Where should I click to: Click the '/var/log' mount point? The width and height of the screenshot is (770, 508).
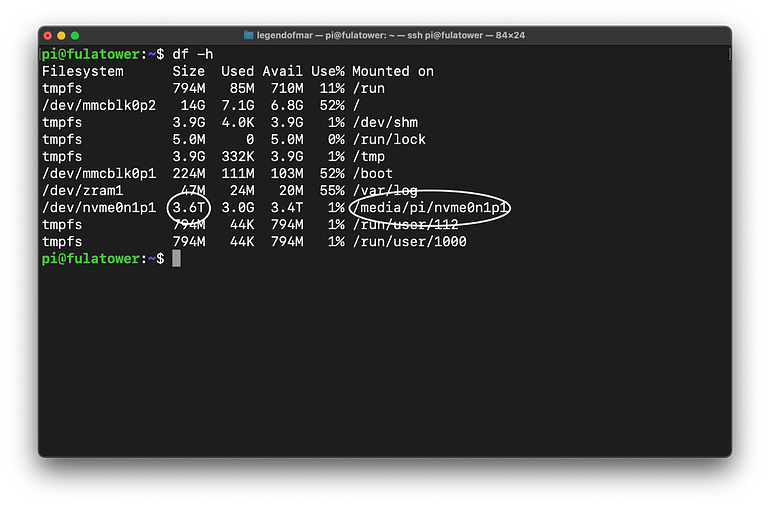(x=385, y=191)
